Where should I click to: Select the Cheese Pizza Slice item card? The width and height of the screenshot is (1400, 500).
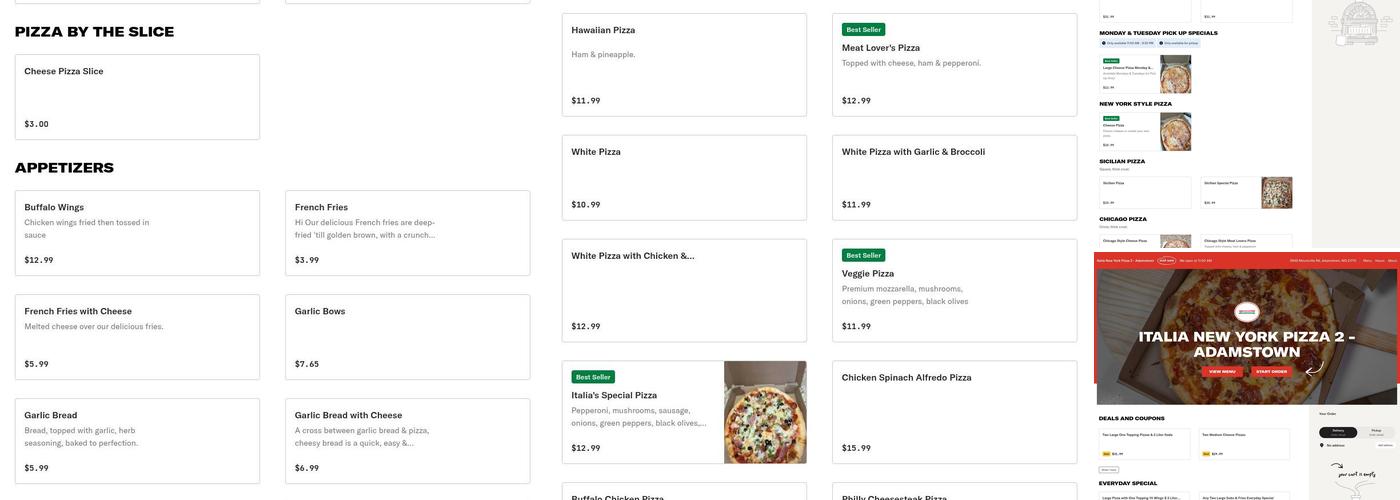pyautogui.click(x=137, y=97)
